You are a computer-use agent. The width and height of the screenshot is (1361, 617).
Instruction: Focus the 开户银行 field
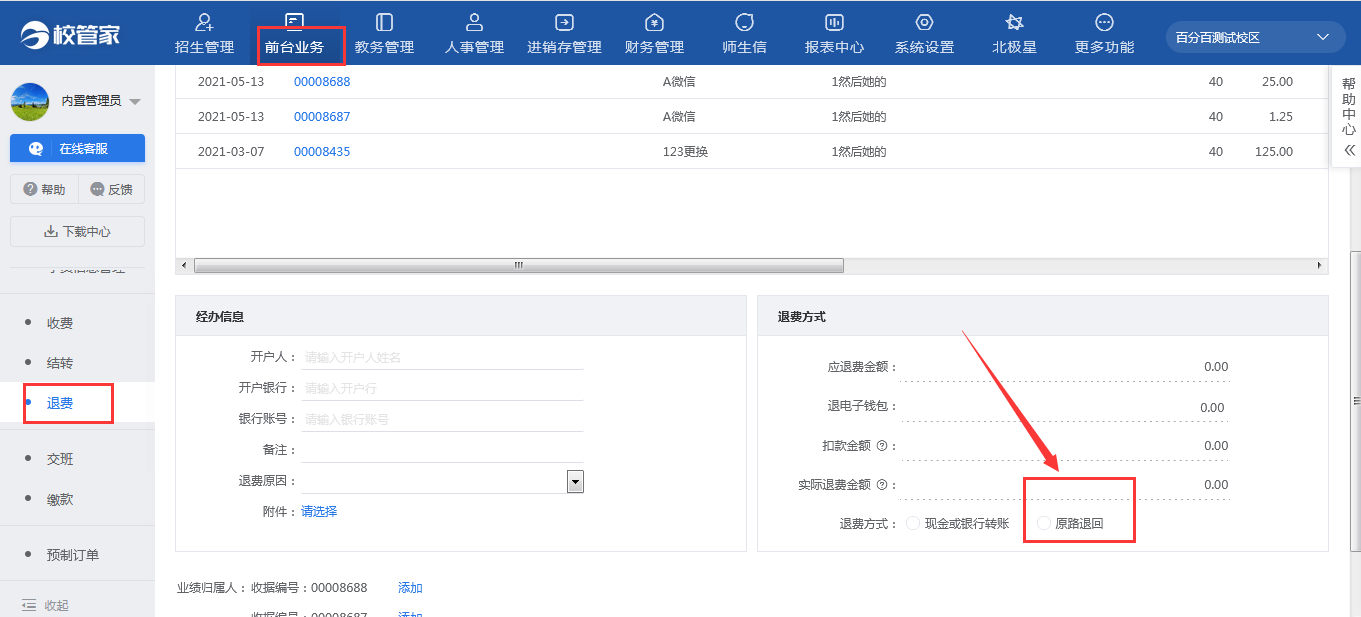(x=442, y=388)
